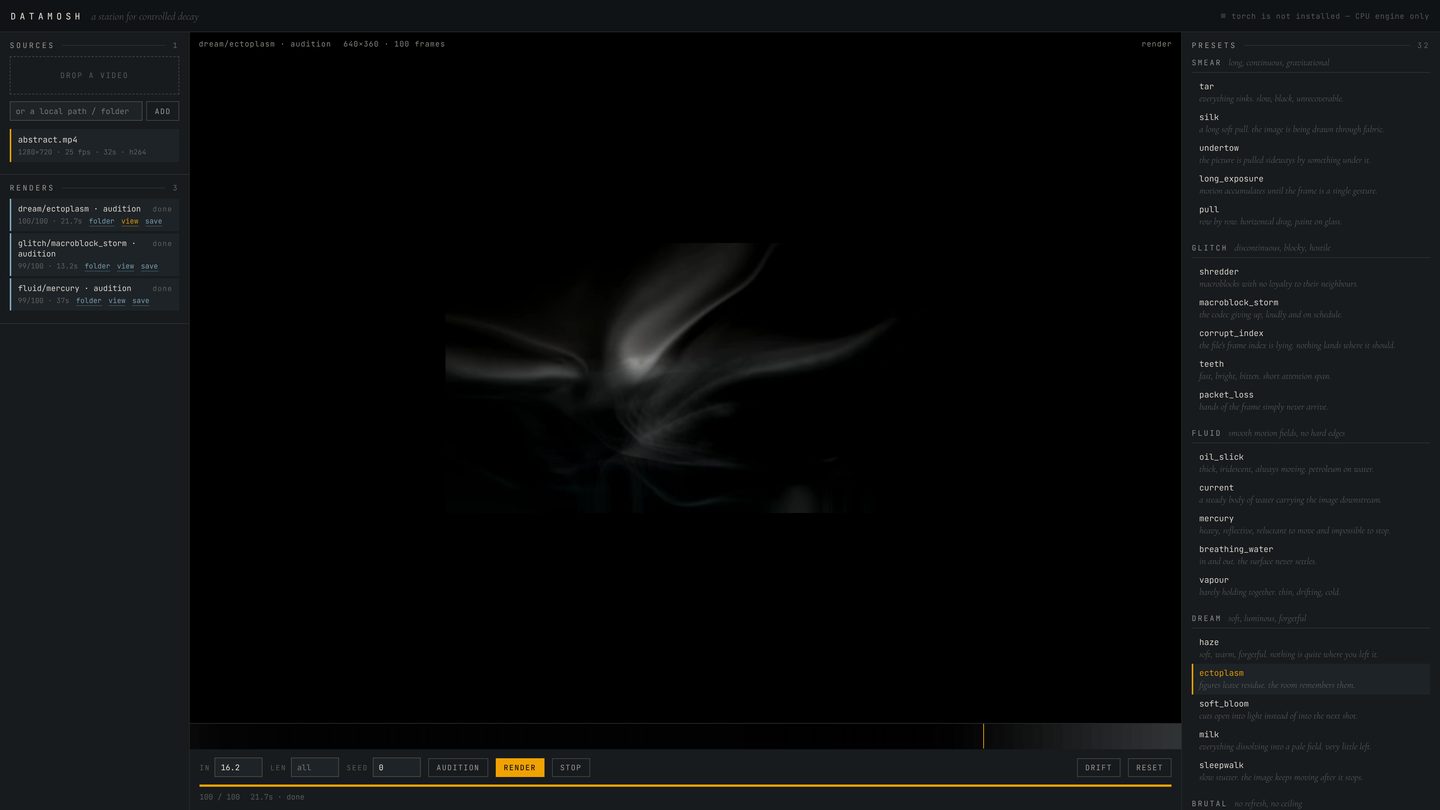Select the long_exposure preset

pos(1311,184)
